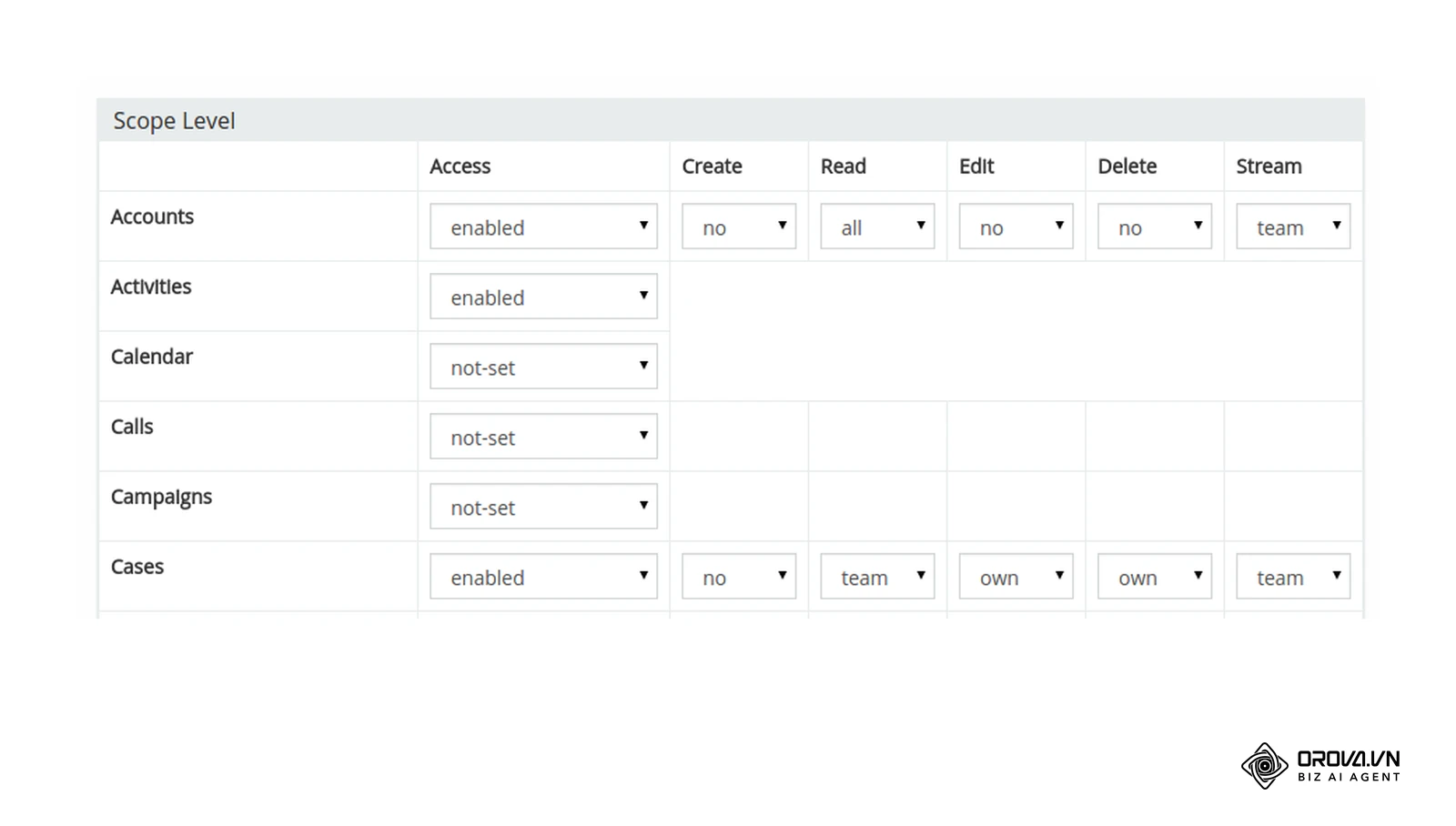Click the Accounts row label
This screenshot has width=1456, height=826.
click(x=153, y=217)
